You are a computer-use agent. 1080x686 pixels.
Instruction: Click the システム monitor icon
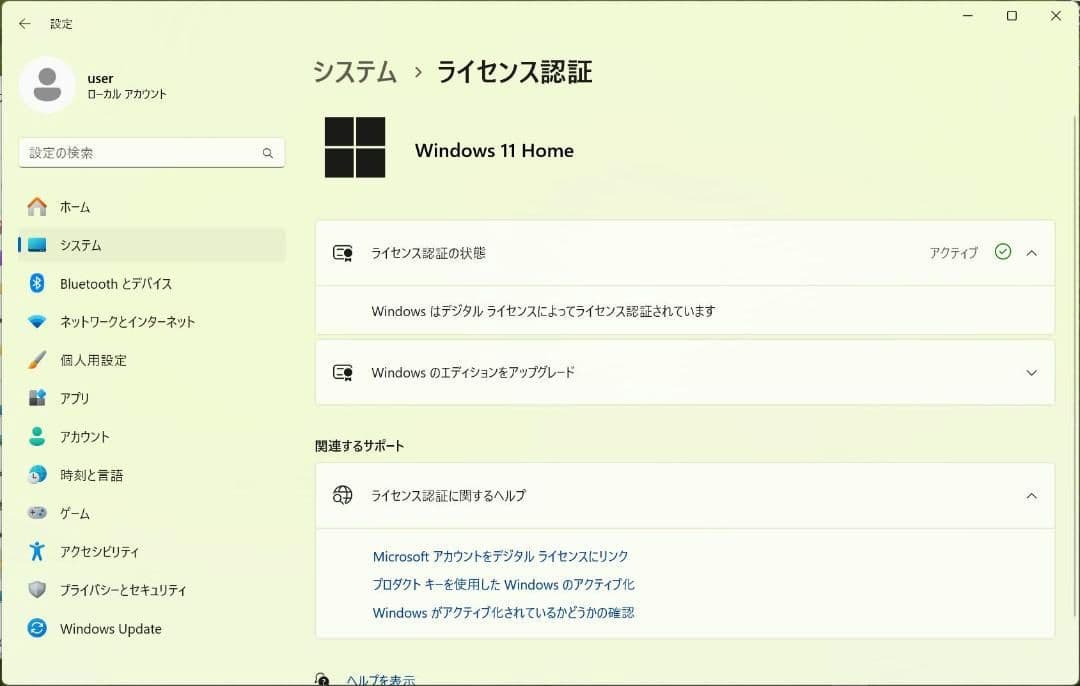point(37,245)
